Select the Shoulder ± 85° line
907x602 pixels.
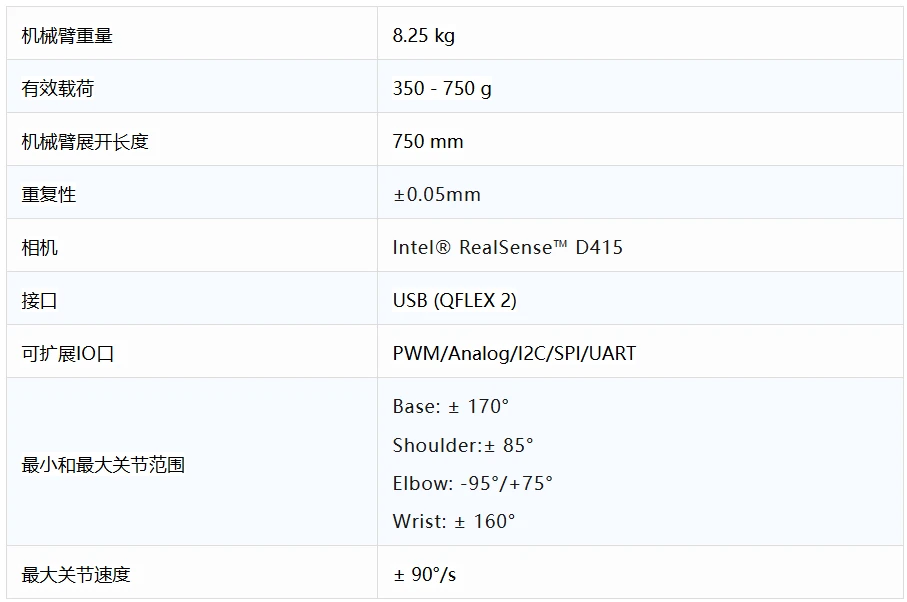pyautogui.click(x=463, y=445)
